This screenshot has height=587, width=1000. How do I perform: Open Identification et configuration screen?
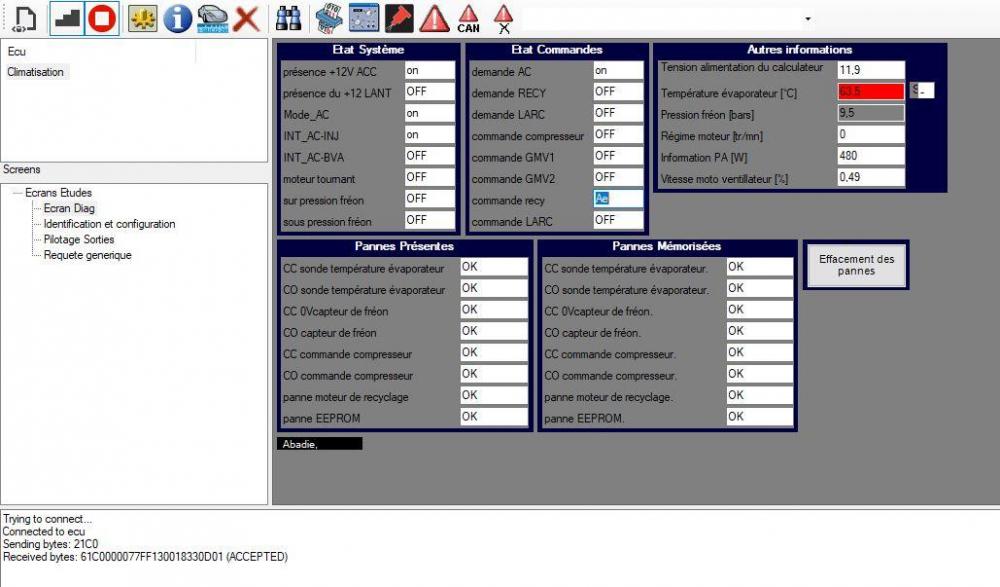109,224
